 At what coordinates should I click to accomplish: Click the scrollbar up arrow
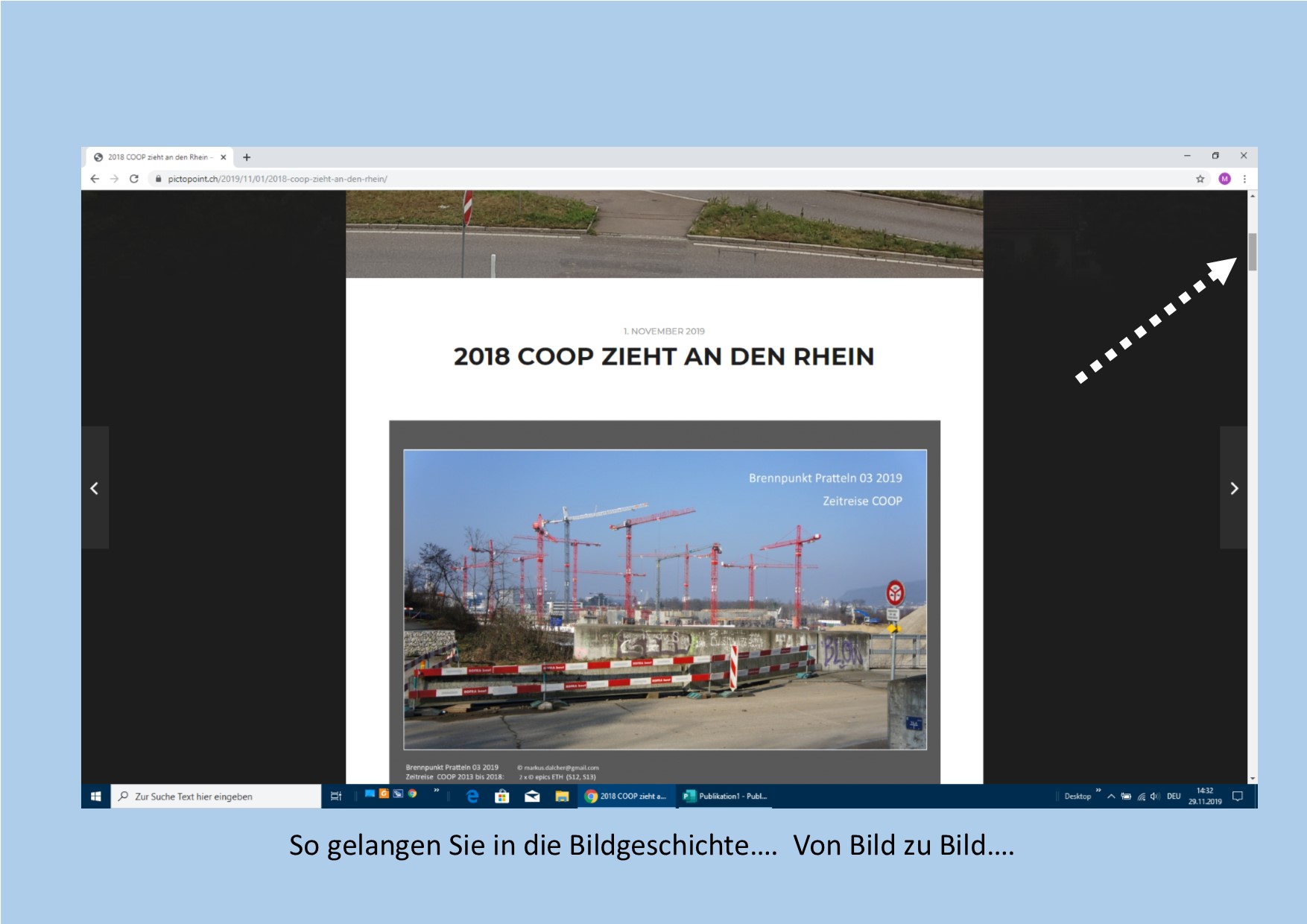(1253, 196)
